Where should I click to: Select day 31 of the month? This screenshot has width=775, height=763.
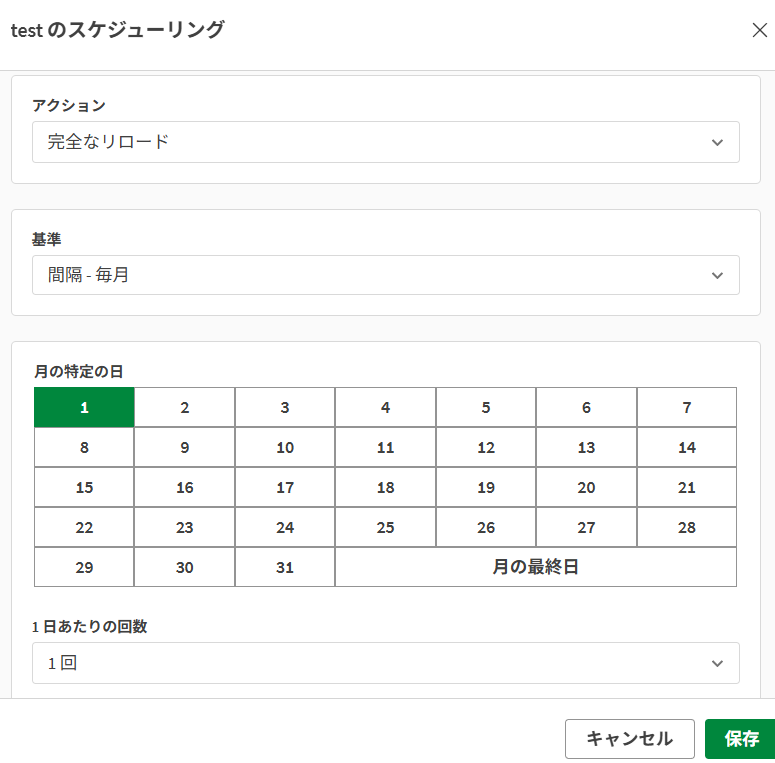coord(285,567)
